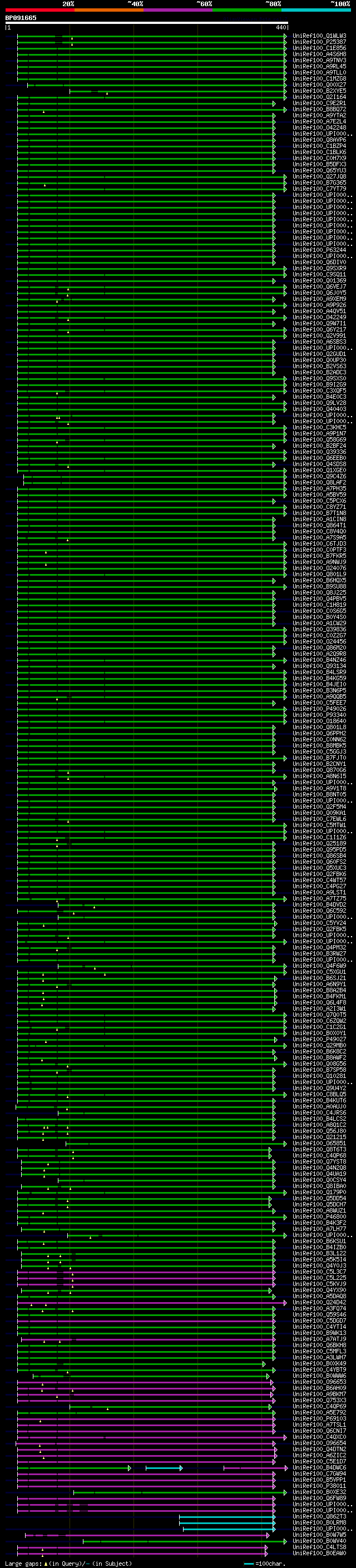Viewport: 356px width, 1568px height.
Task: Click hit label UniRef100_B4FKM1
Action: coord(319,996)
